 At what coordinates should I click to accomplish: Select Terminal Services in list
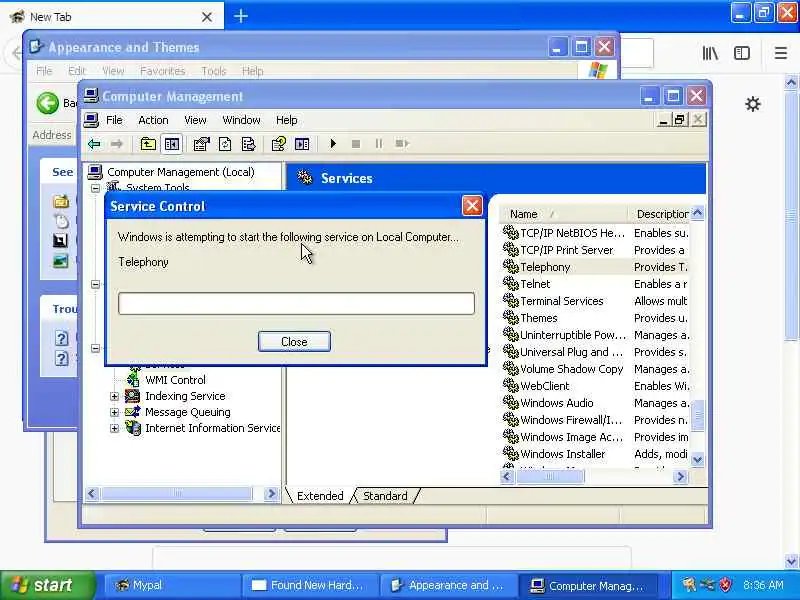(x=562, y=301)
